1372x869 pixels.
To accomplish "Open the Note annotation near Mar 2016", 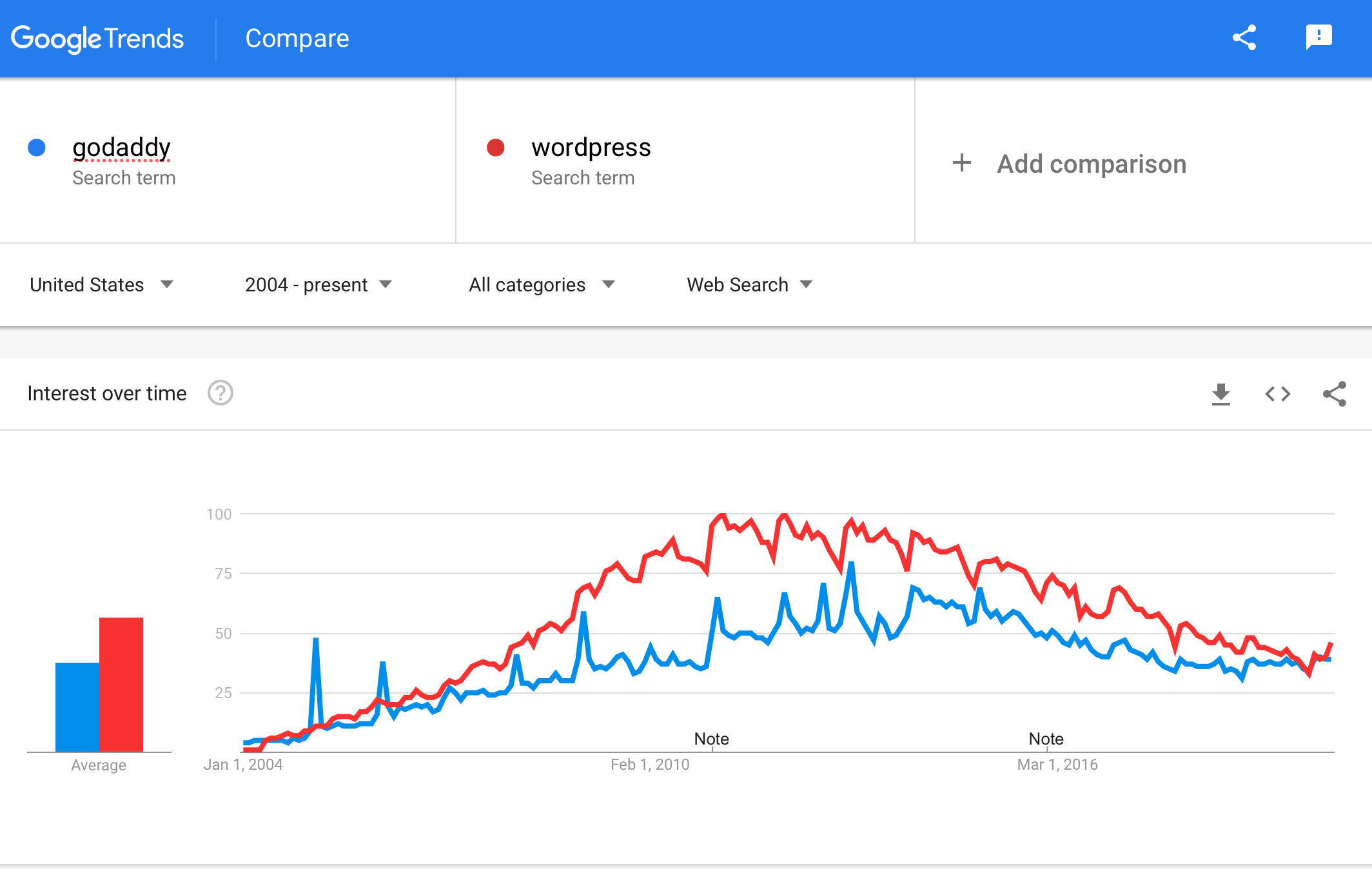I will pos(1045,739).
